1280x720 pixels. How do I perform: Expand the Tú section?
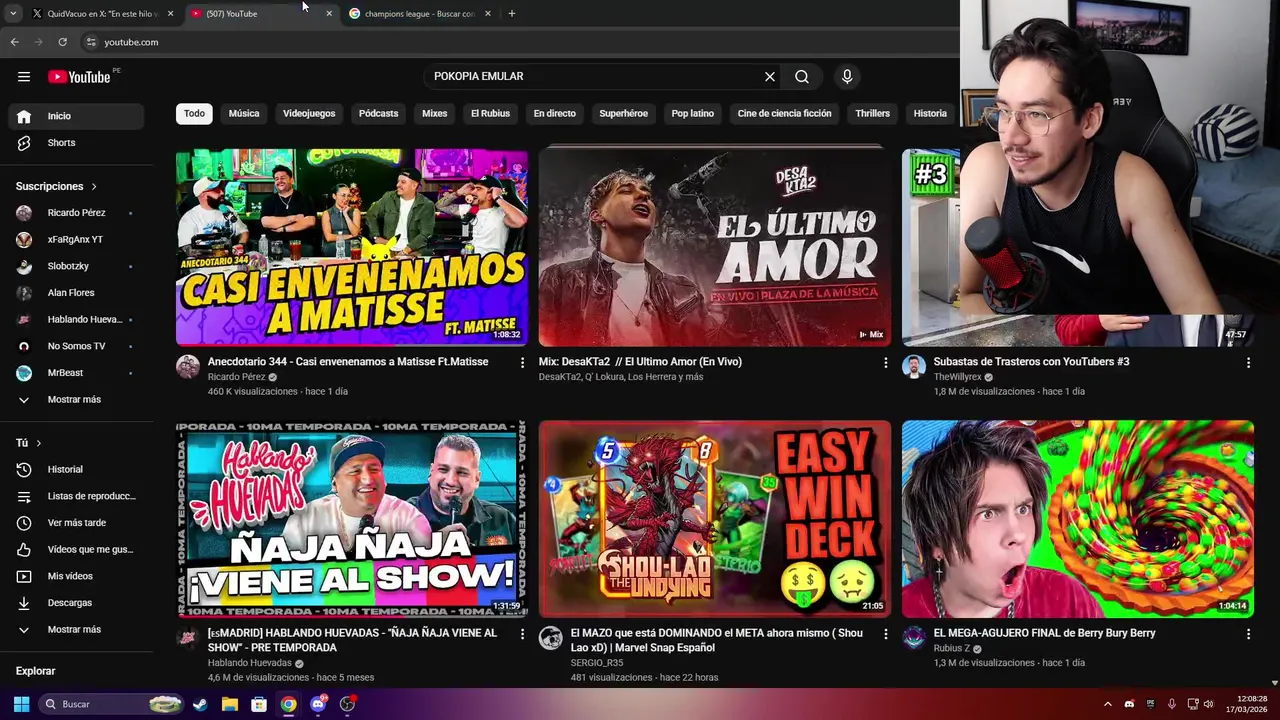(x=29, y=443)
